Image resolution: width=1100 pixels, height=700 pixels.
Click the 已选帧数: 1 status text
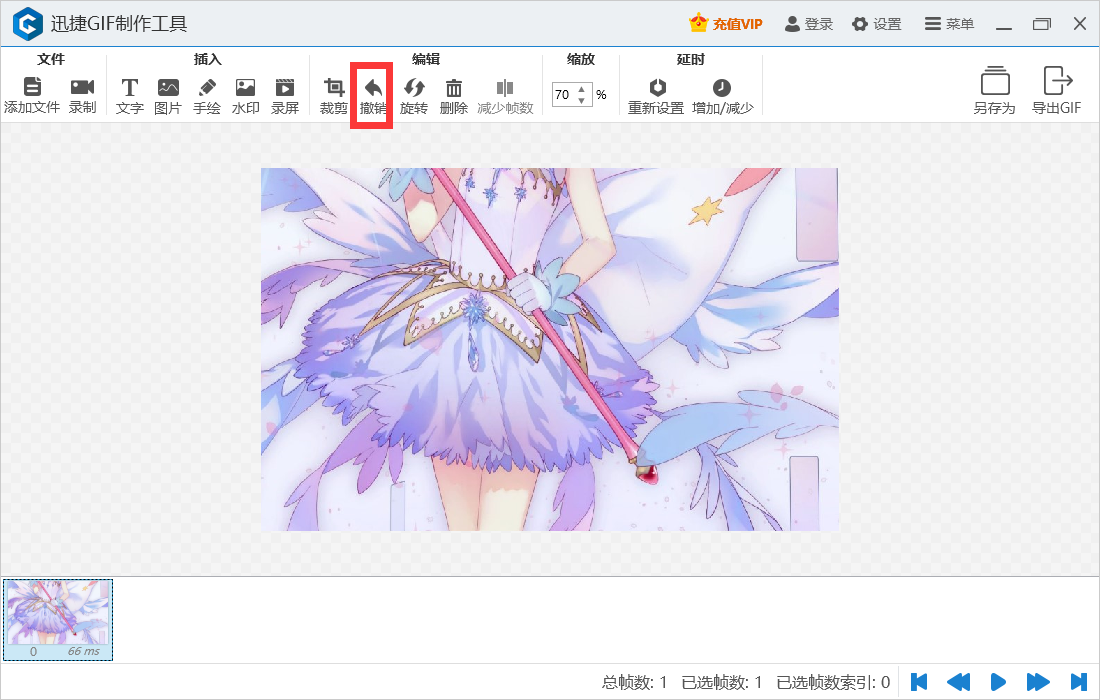(722, 682)
